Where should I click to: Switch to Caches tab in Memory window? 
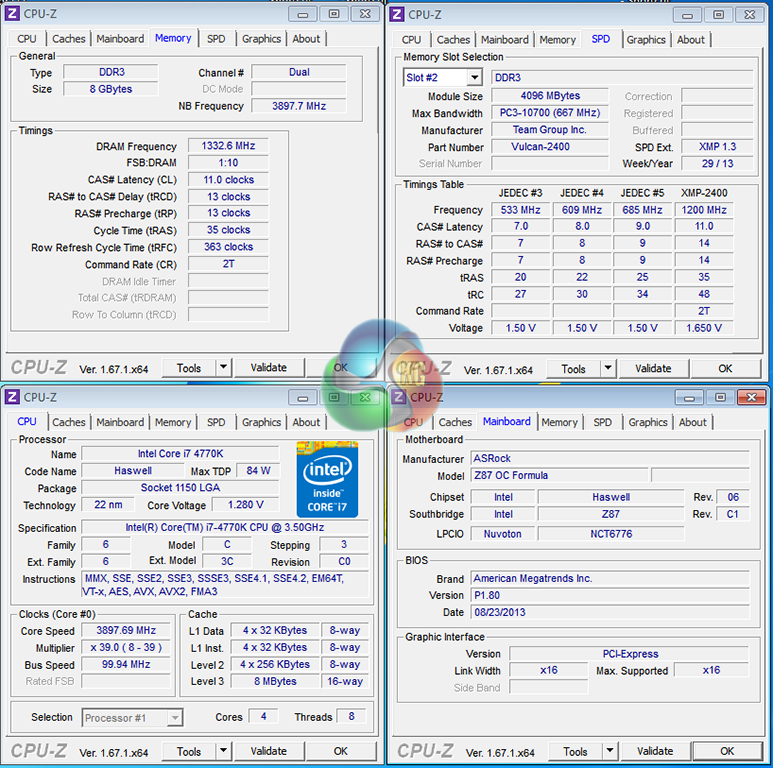69,39
